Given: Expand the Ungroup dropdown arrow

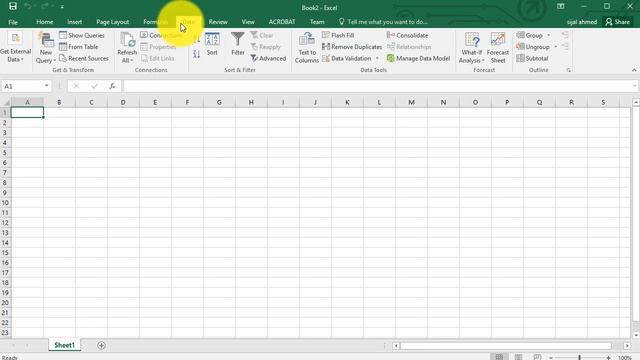Looking at the screenshot, I should tap(556, 47).
